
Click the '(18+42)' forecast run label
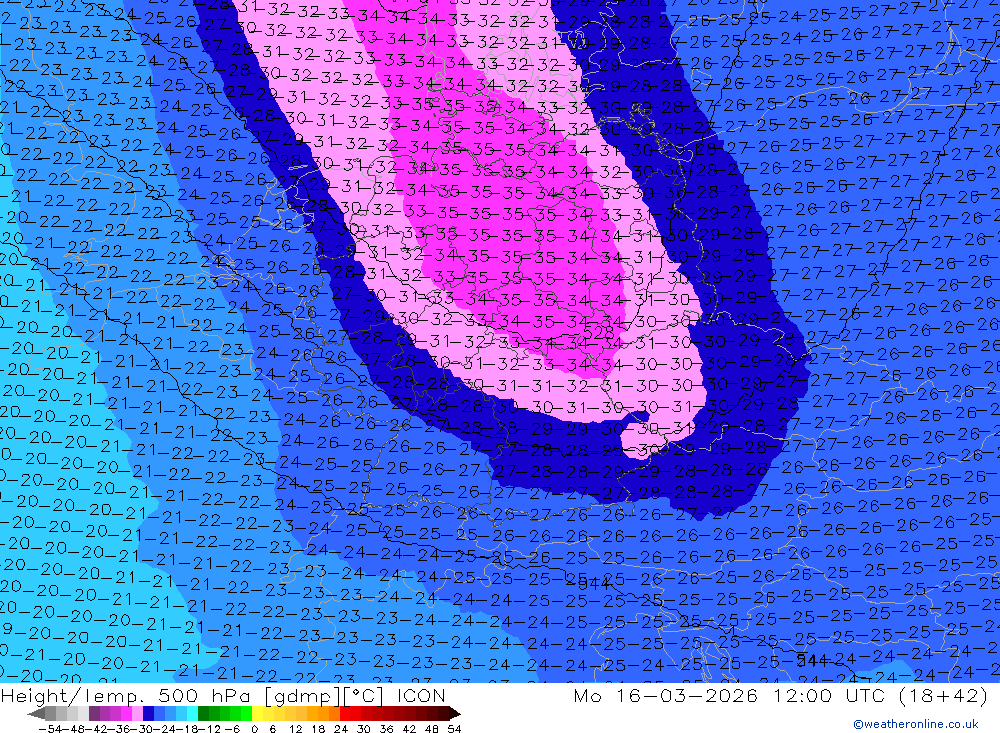(944, 695)
